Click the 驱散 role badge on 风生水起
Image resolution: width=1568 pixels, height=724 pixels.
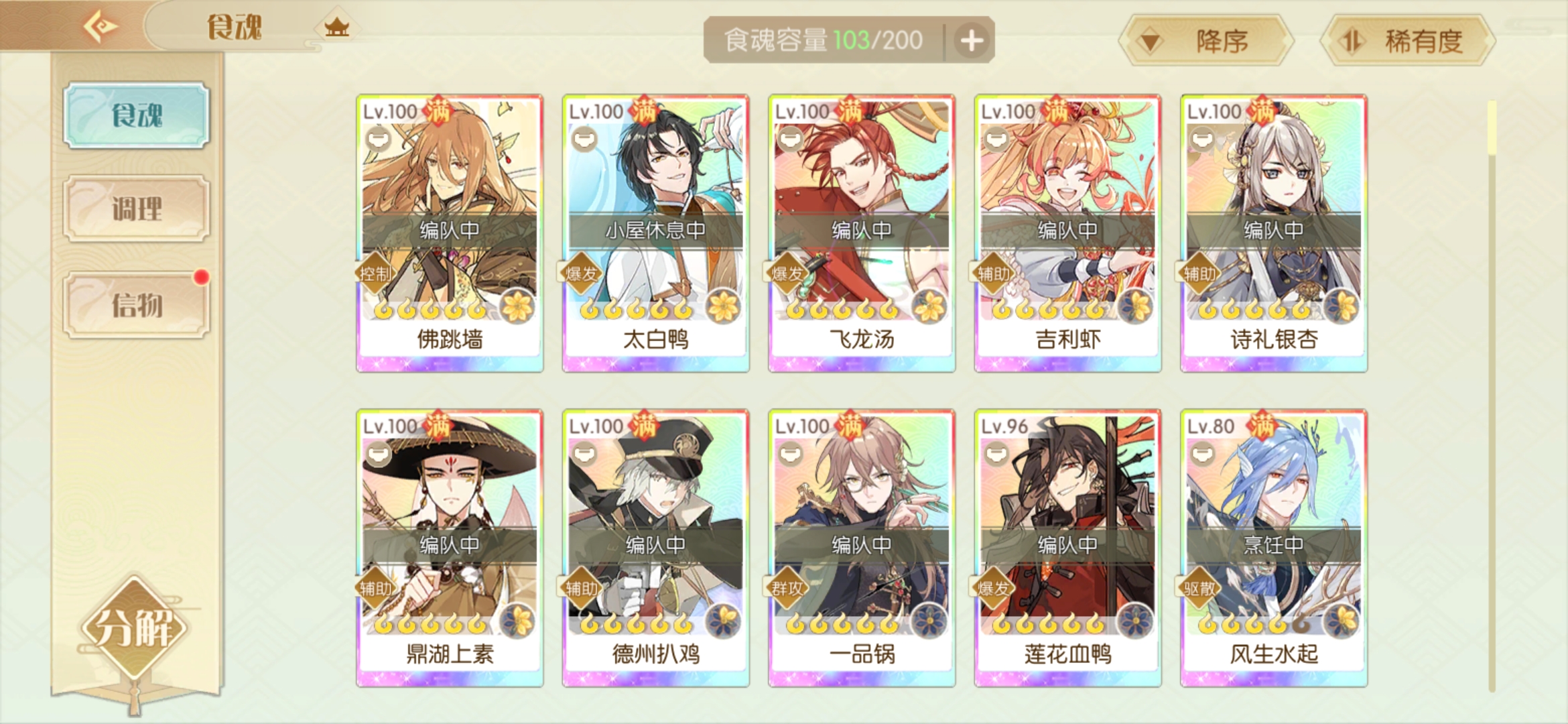point(1199,589)
